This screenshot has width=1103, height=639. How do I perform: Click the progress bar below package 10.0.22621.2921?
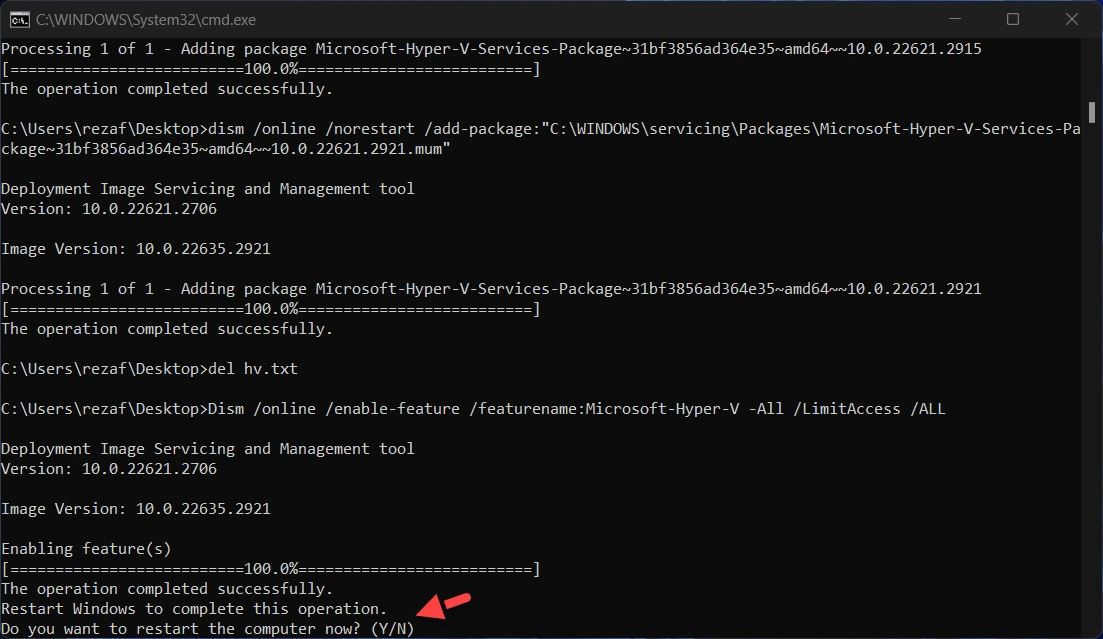pyautogui.click(x=271, y=309)
